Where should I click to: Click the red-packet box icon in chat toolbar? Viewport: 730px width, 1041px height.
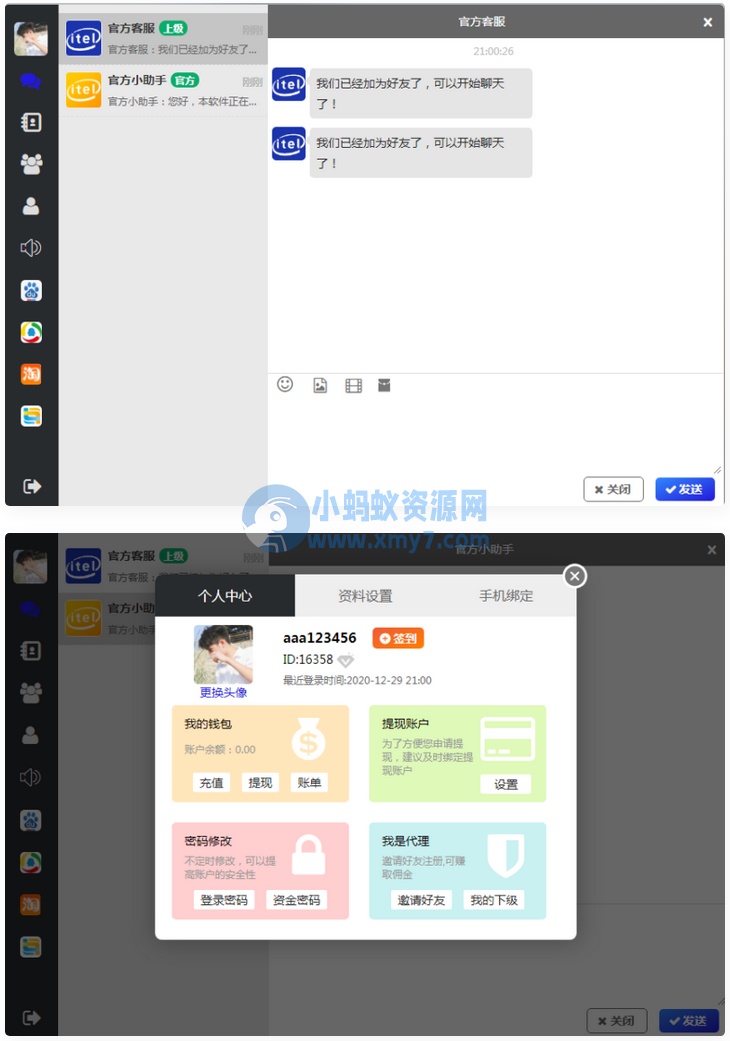coord(384,385)
